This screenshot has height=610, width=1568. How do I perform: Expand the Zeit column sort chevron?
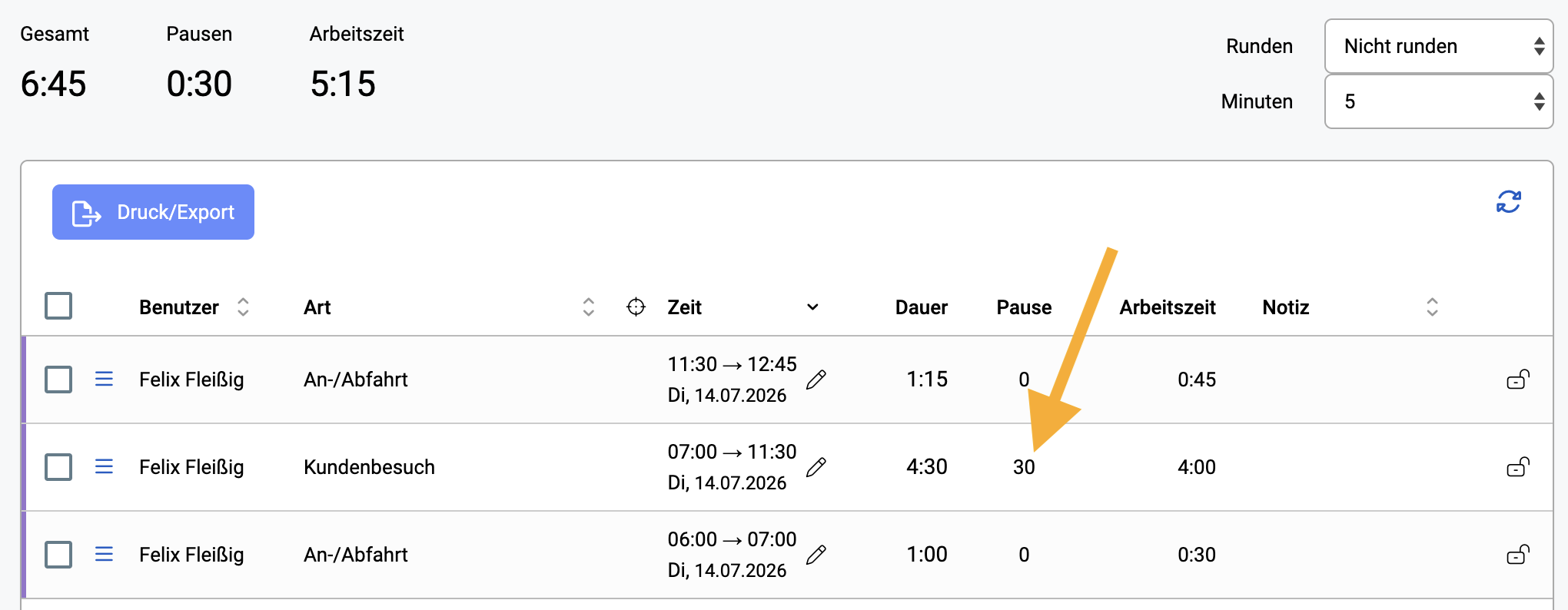[812, 307]
